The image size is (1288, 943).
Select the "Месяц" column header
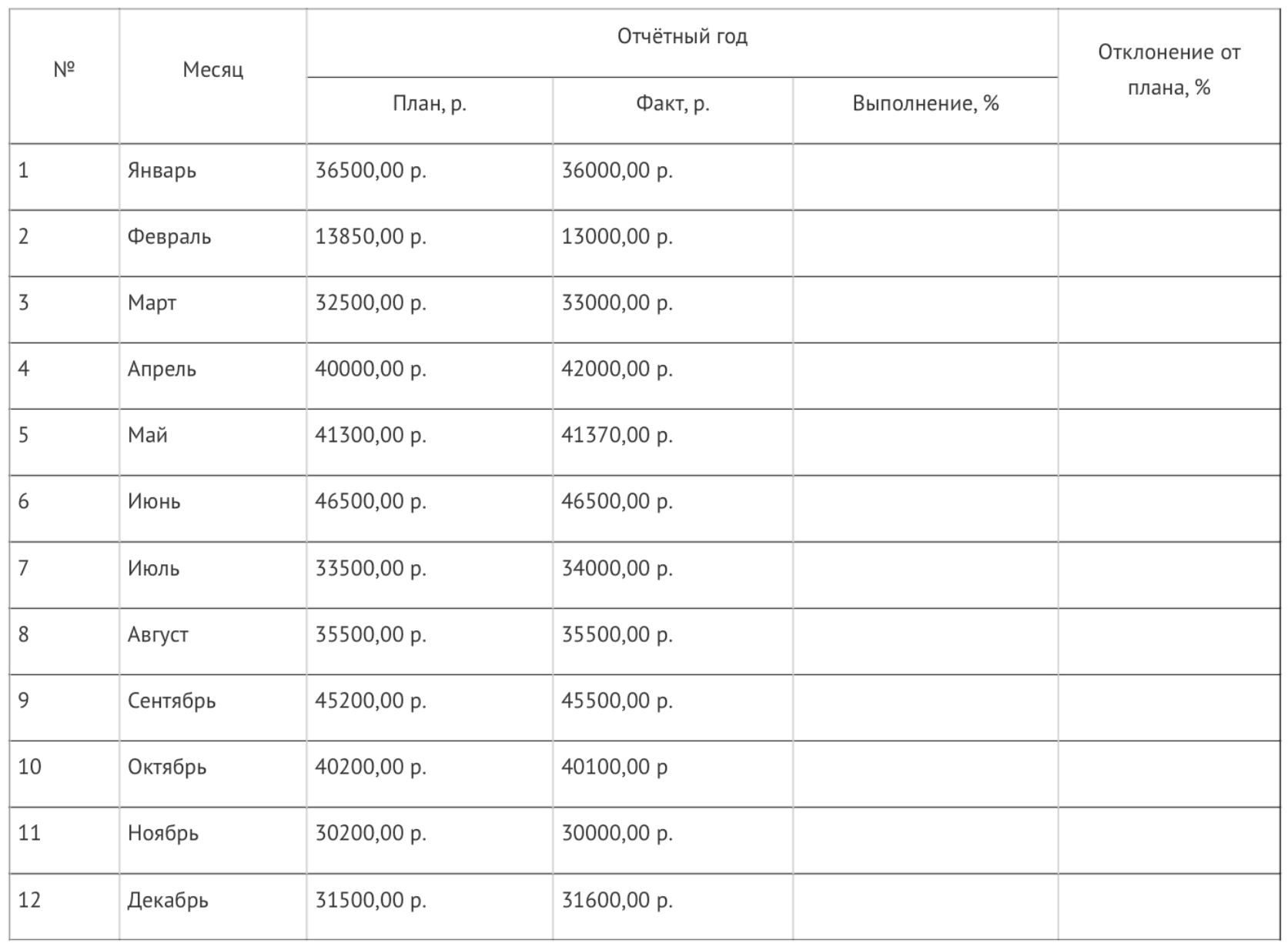[212, 70]
